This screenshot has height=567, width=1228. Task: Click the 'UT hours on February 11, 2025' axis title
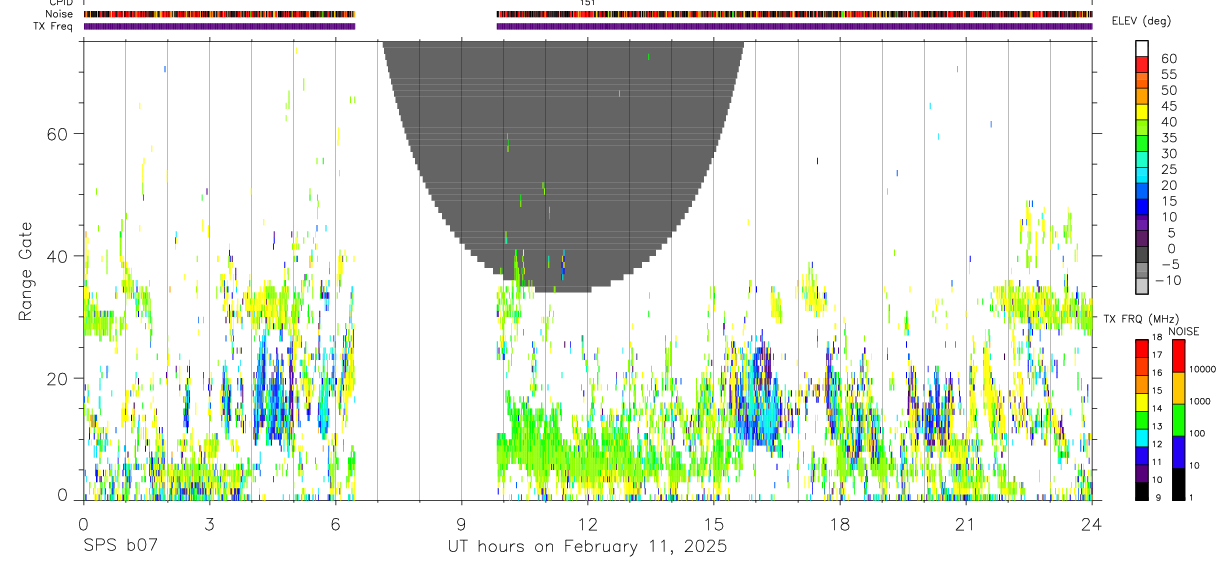pyautogui.click(x=587, y=548)
